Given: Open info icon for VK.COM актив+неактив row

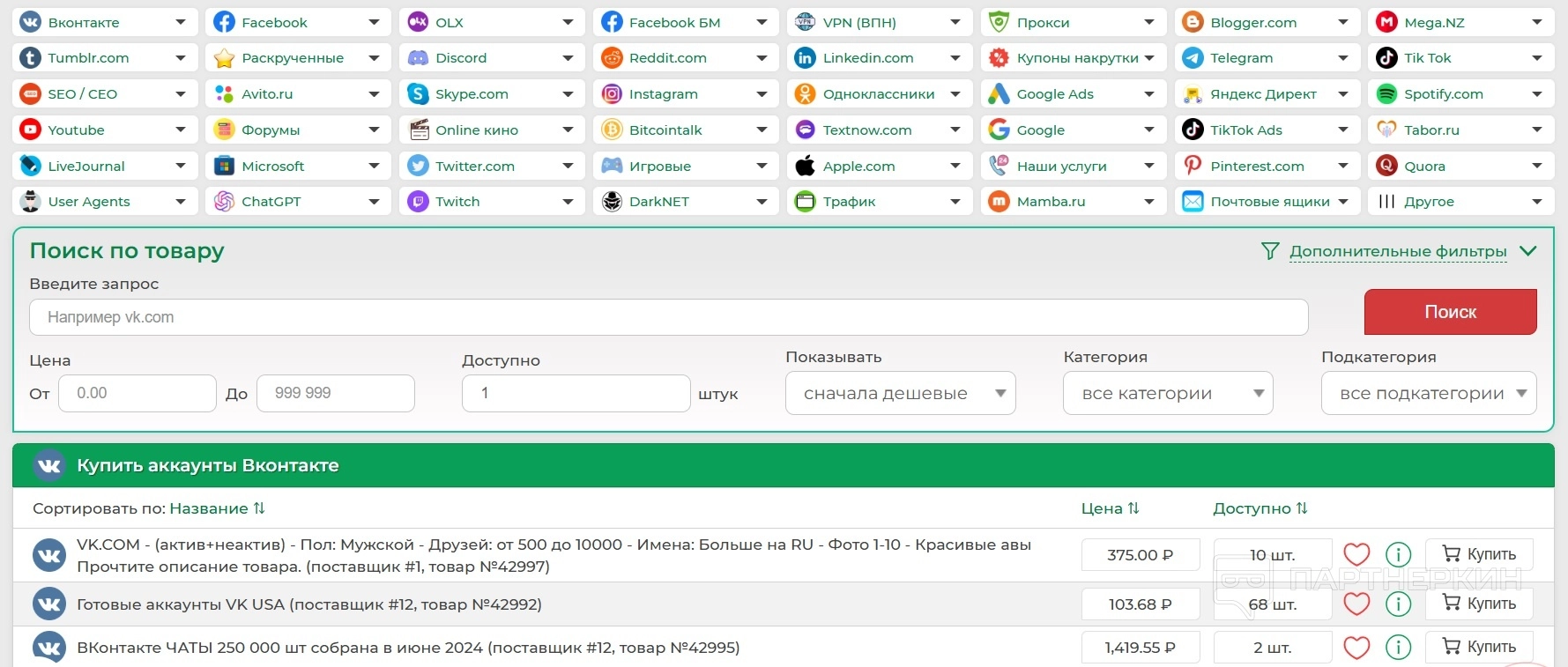Looking at the screenshot, I should (x=1398, y=554).
